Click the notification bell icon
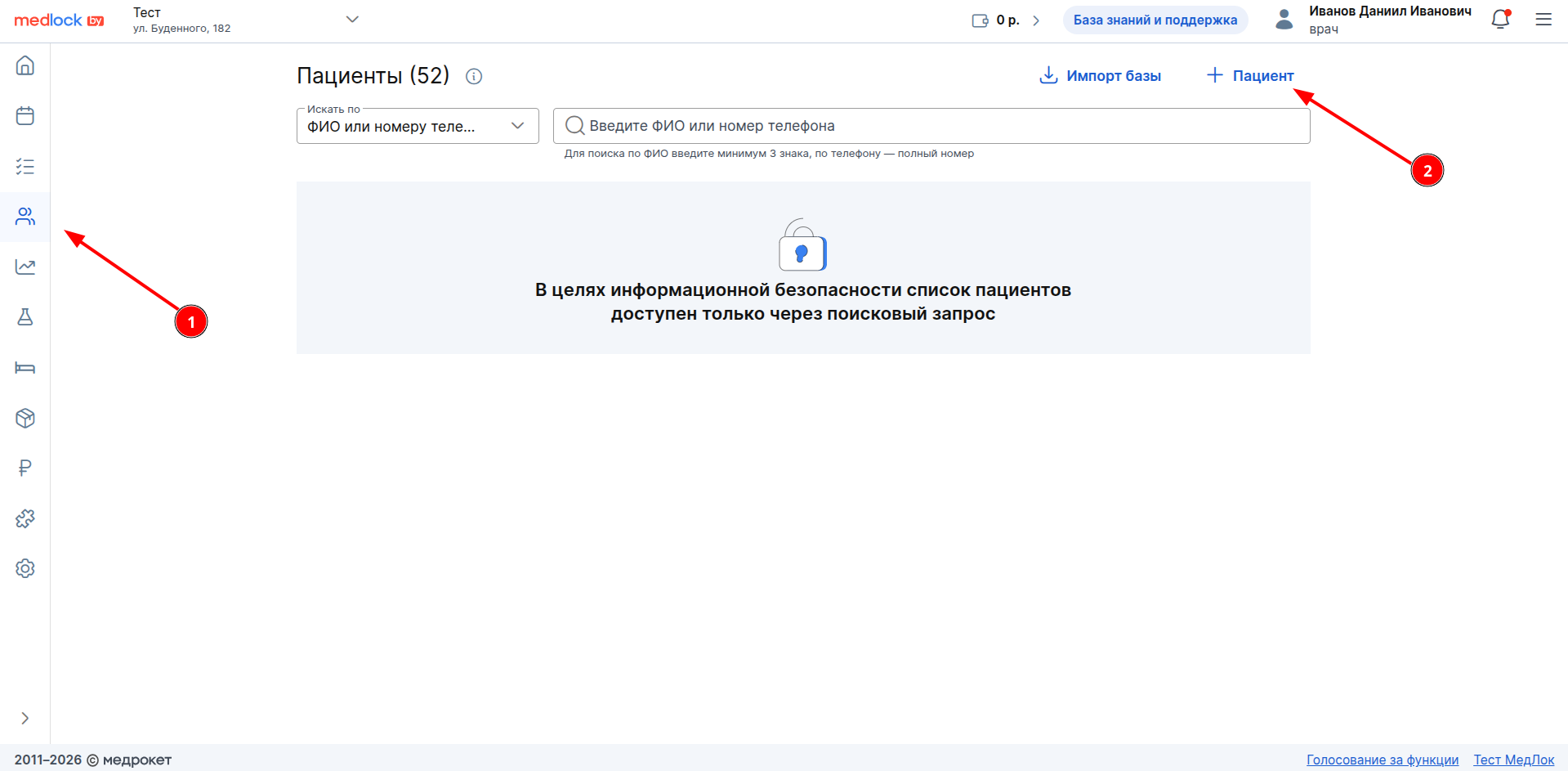 tap(1500, 20)
